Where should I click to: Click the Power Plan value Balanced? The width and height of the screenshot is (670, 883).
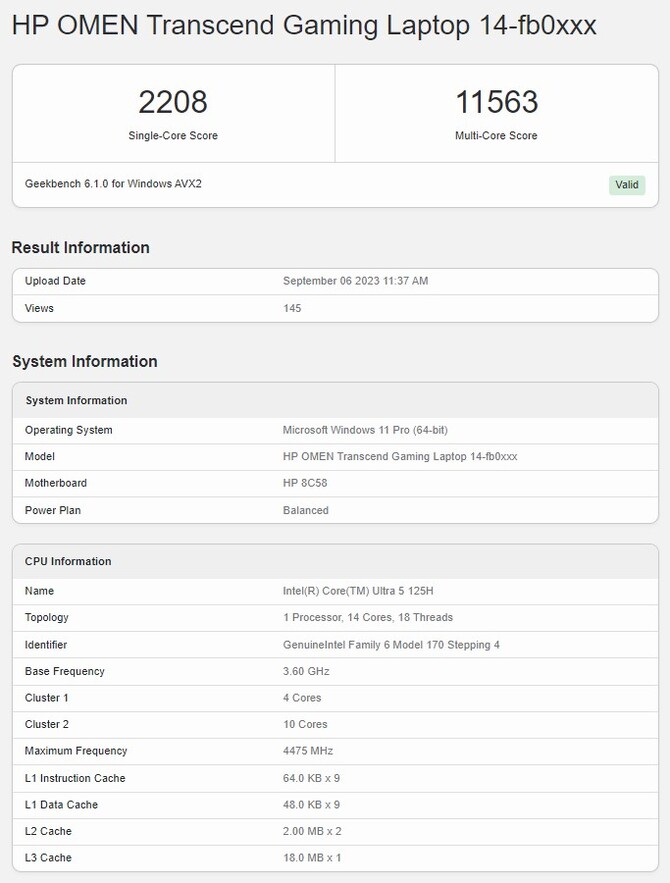pos(306,510)
